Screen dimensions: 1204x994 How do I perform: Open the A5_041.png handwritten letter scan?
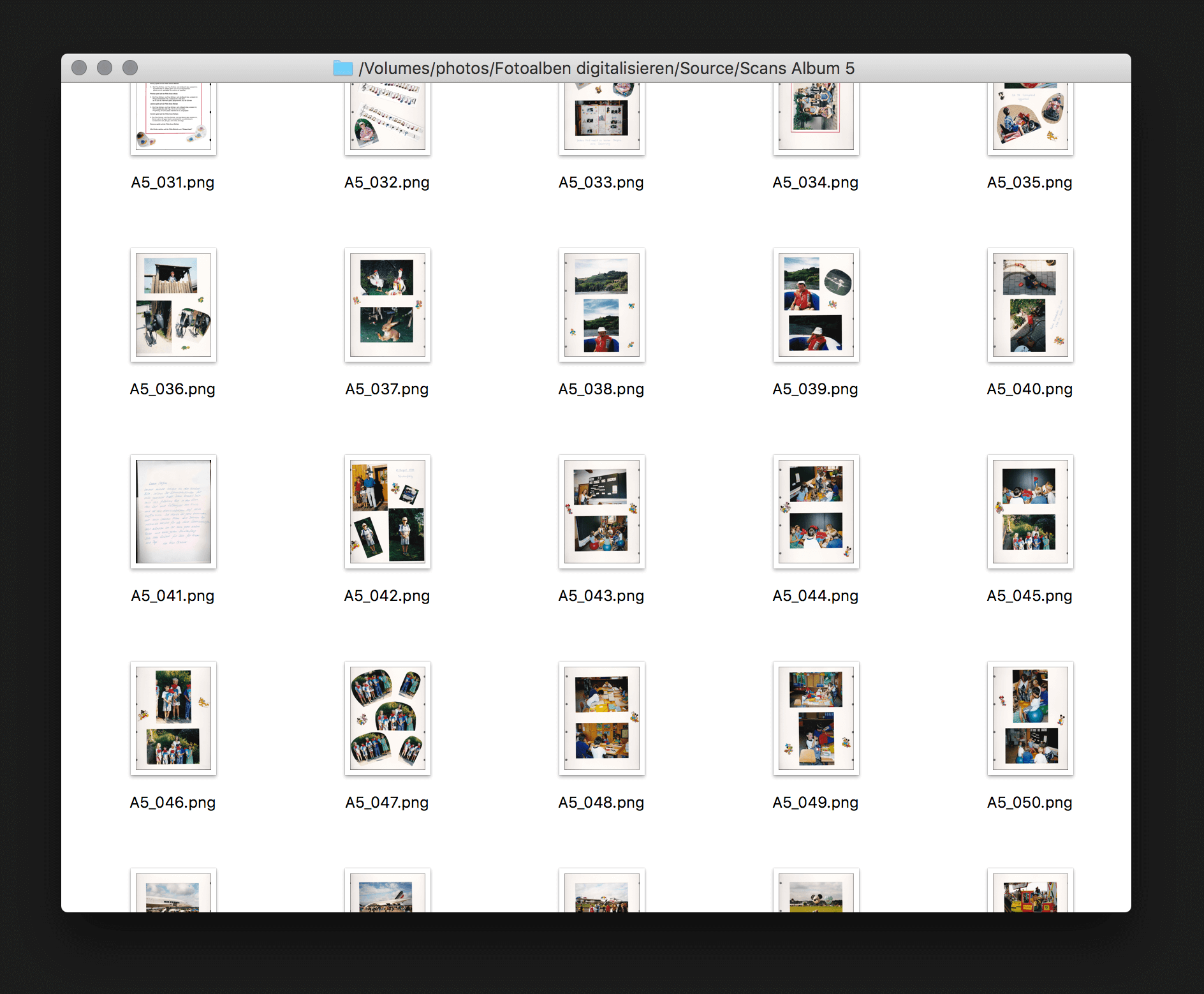pos(173,512)
